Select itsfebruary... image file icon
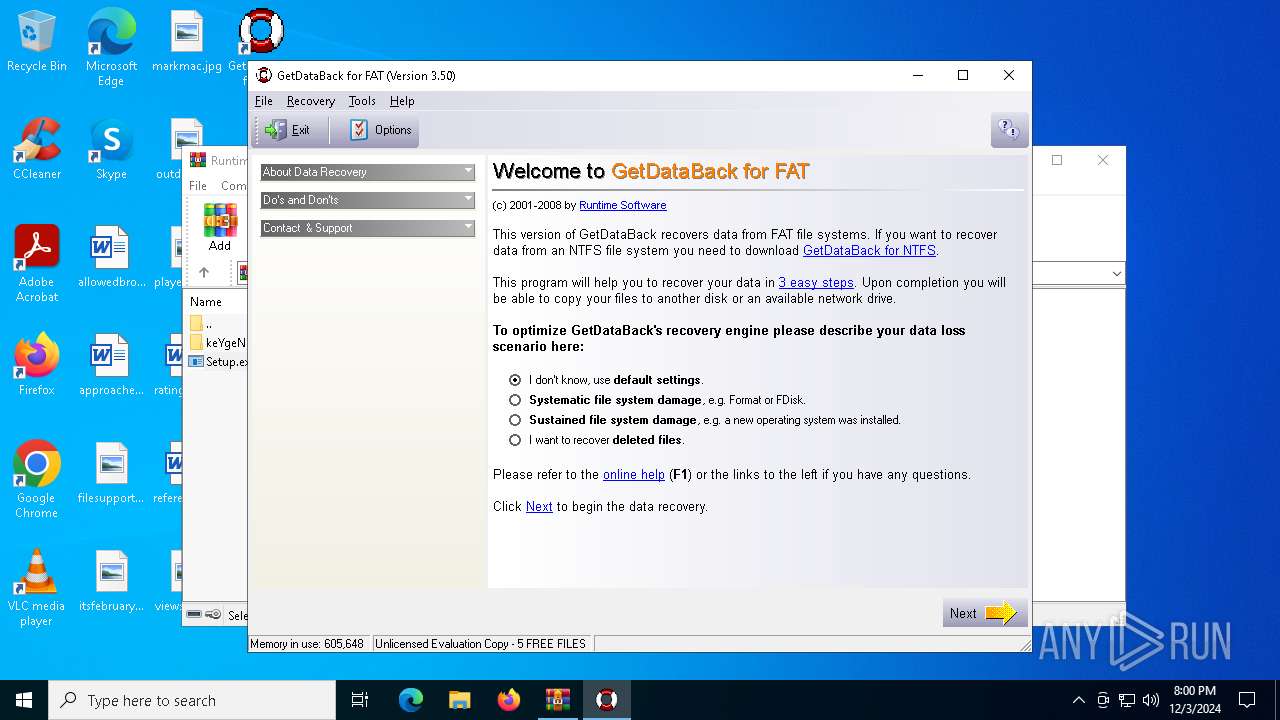Image resolution: width=1280 pixels, height=720 pixels. [x=111, y=582]
